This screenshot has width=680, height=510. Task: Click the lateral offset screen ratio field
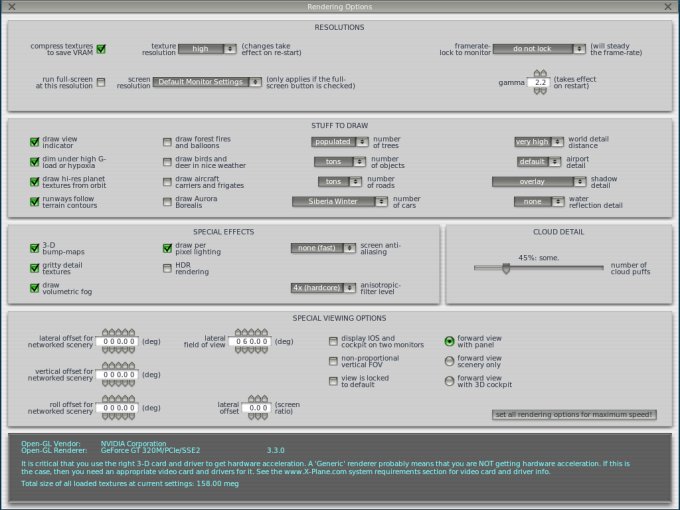(257, 408)
